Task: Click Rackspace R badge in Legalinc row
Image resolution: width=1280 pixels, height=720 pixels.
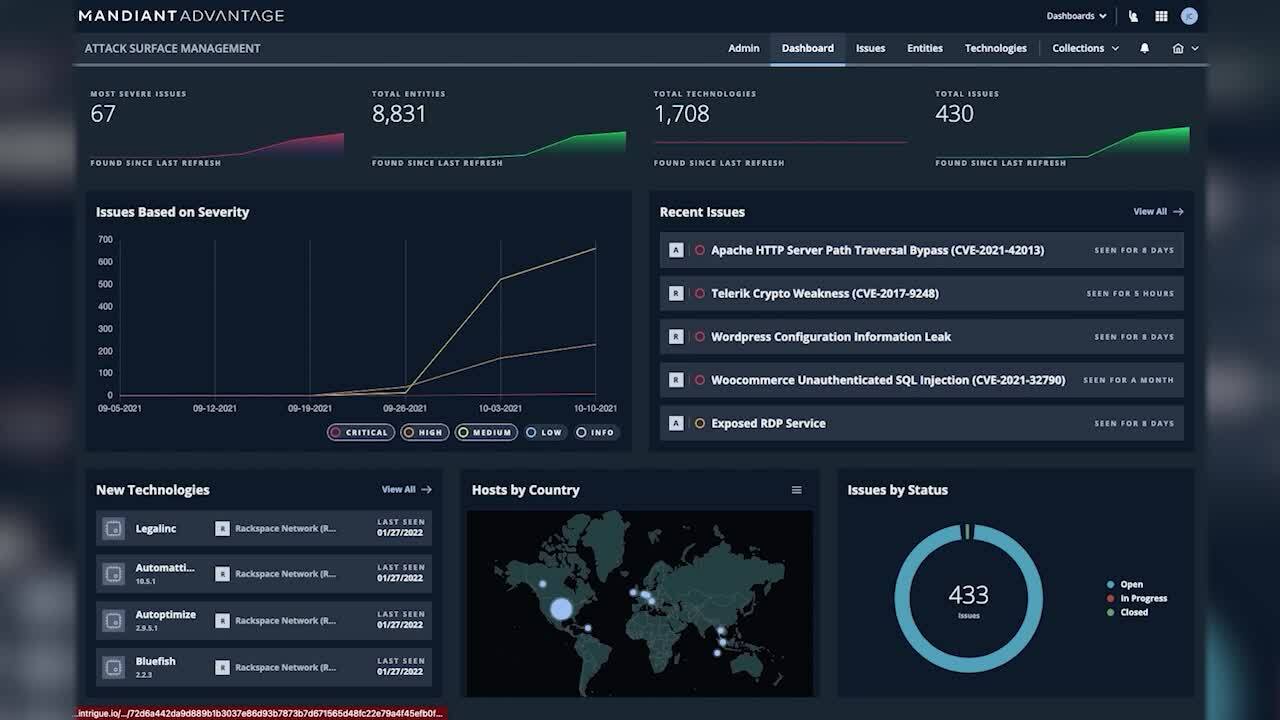Action: 222,528
